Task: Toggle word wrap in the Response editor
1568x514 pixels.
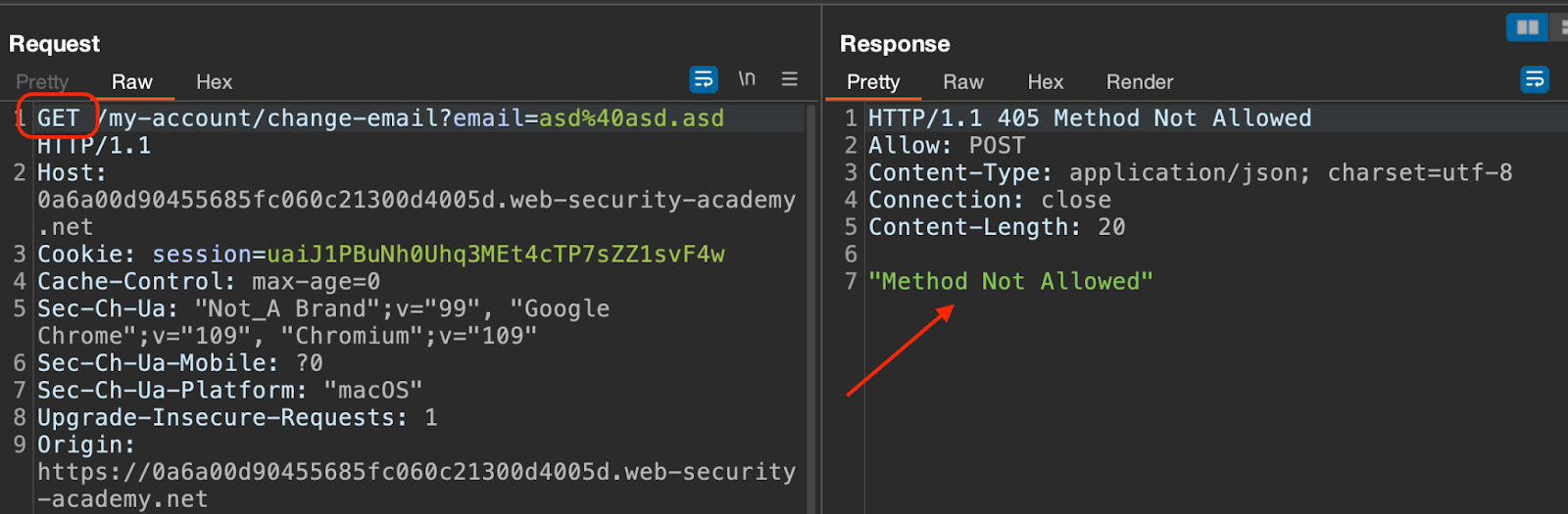Action: [x=1534, y=79]
